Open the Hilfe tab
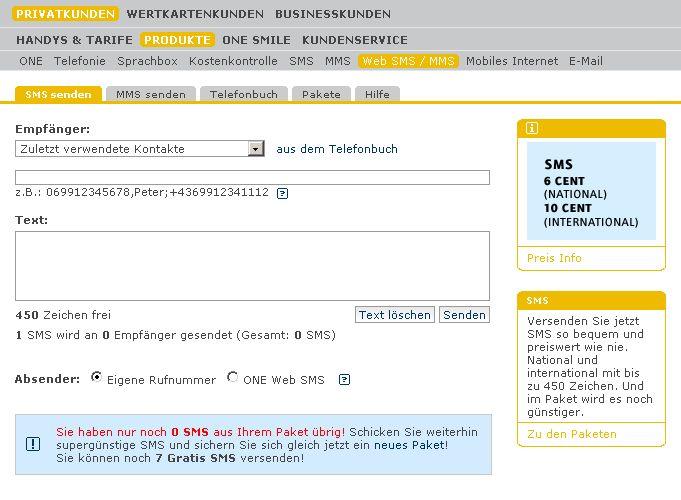The height and width of the screenshot is (500, 681). click(x=377, y=94)
